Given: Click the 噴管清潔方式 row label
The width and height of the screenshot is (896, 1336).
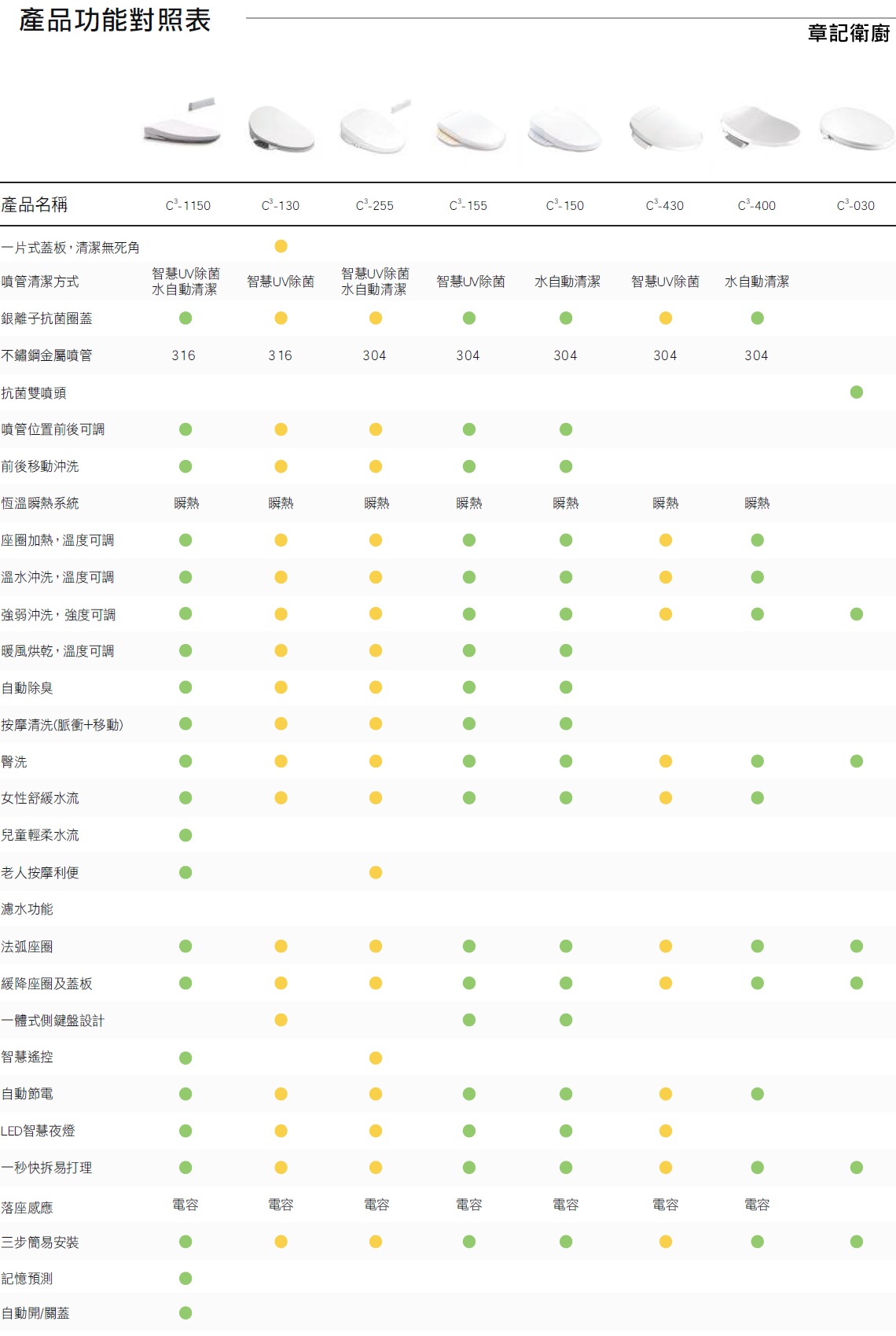Looking at the screenshot, I should [x=40, y=282].
